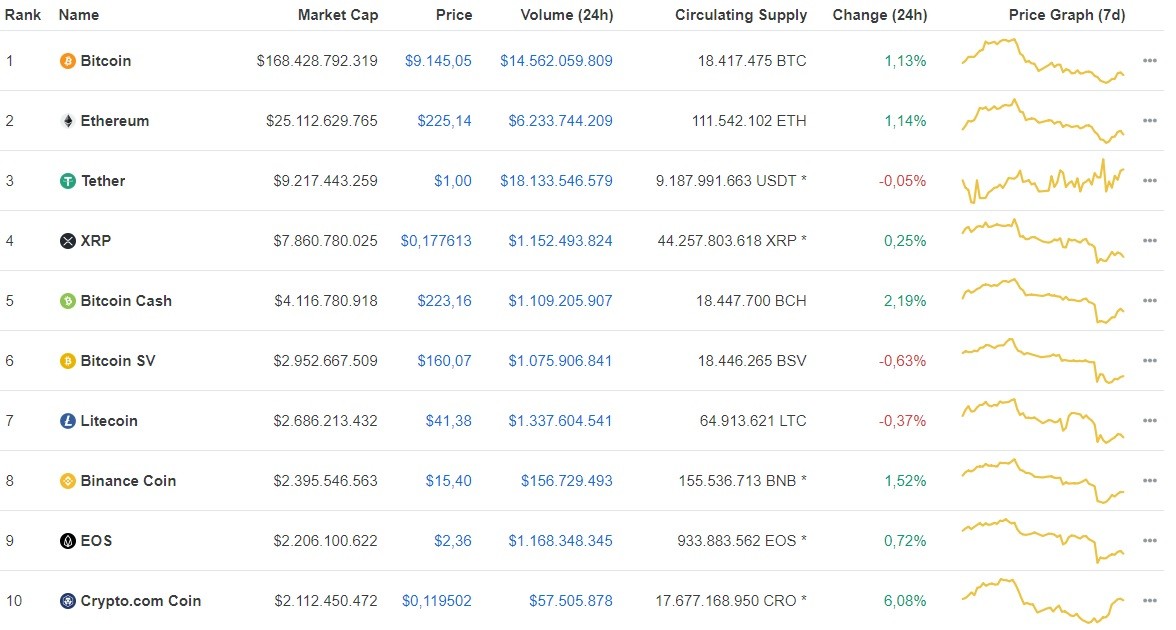
Task: Sort by the Change (24h) column
Action: pyautogui.click(x=880, y=15)
